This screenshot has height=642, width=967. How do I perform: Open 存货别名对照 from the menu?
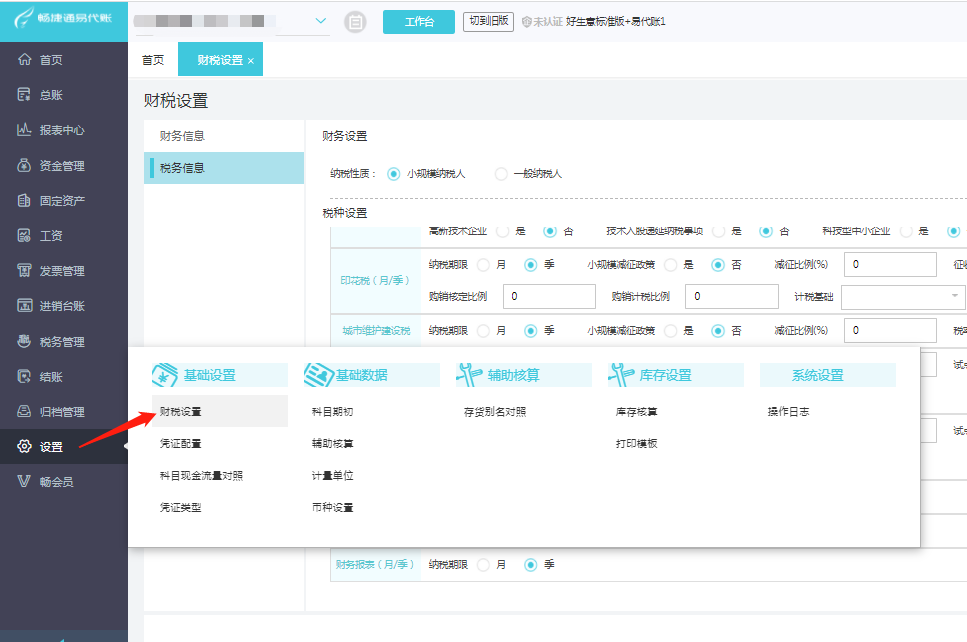[x=495, y=411]
